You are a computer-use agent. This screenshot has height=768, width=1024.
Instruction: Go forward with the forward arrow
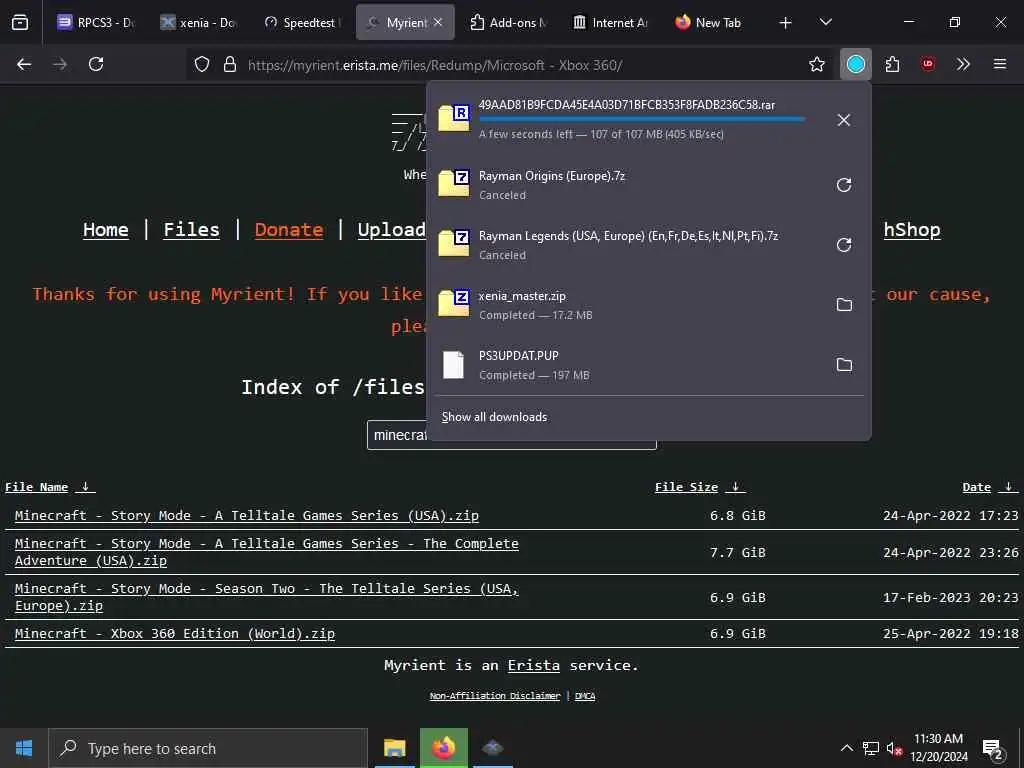click(60, 64)
